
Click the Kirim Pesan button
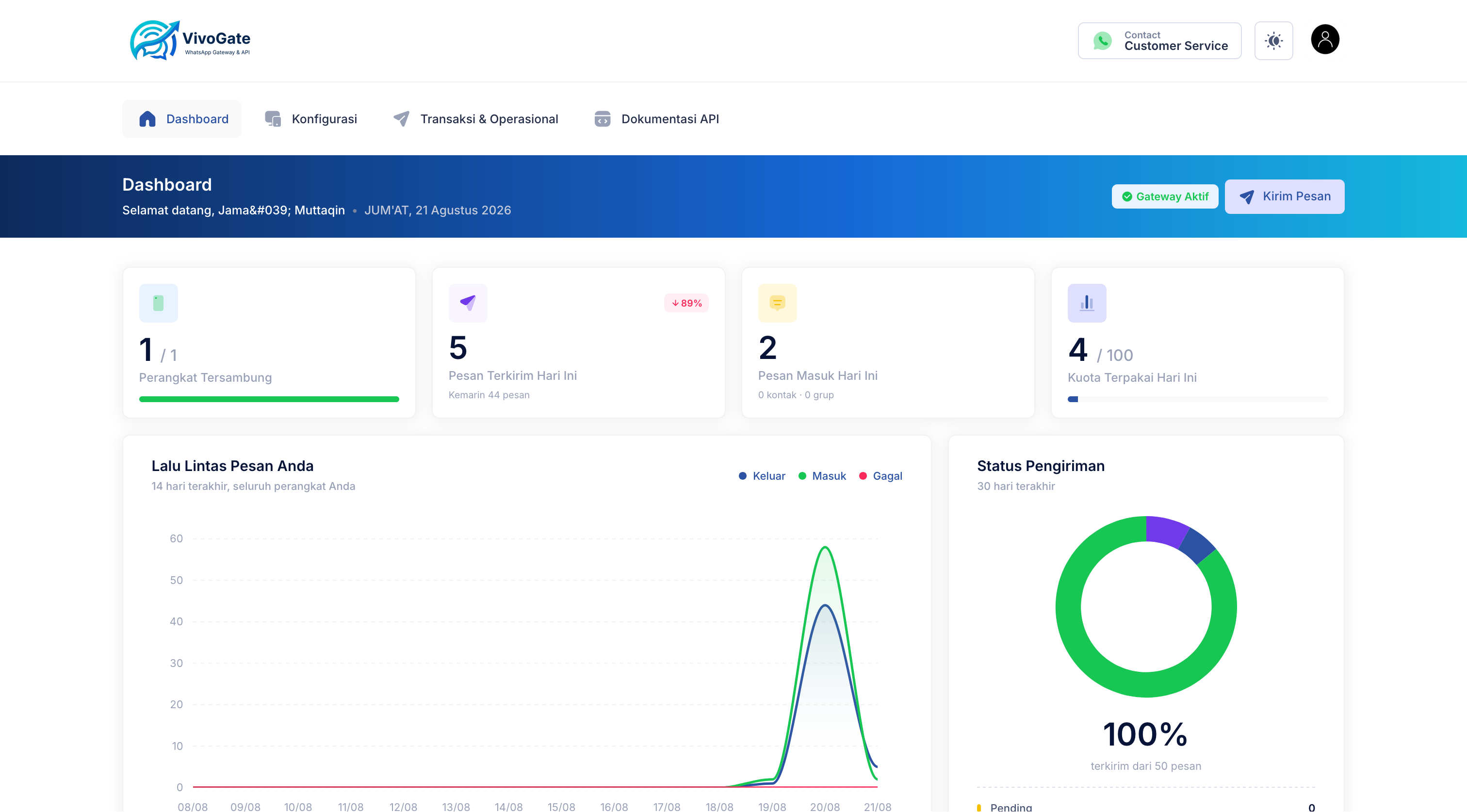[1284, 196]
